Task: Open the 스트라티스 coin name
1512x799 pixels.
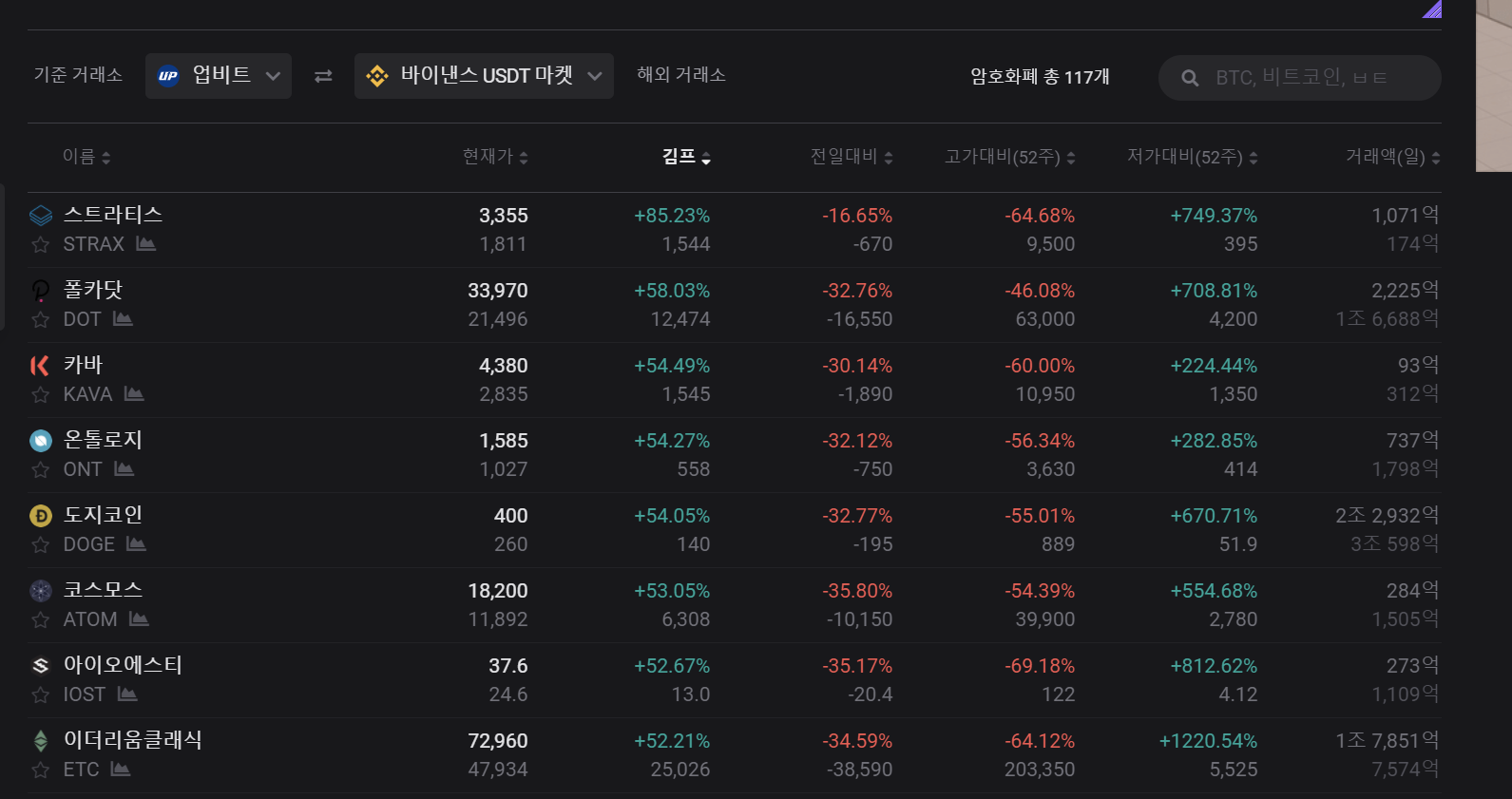Action: click(113, 215)
